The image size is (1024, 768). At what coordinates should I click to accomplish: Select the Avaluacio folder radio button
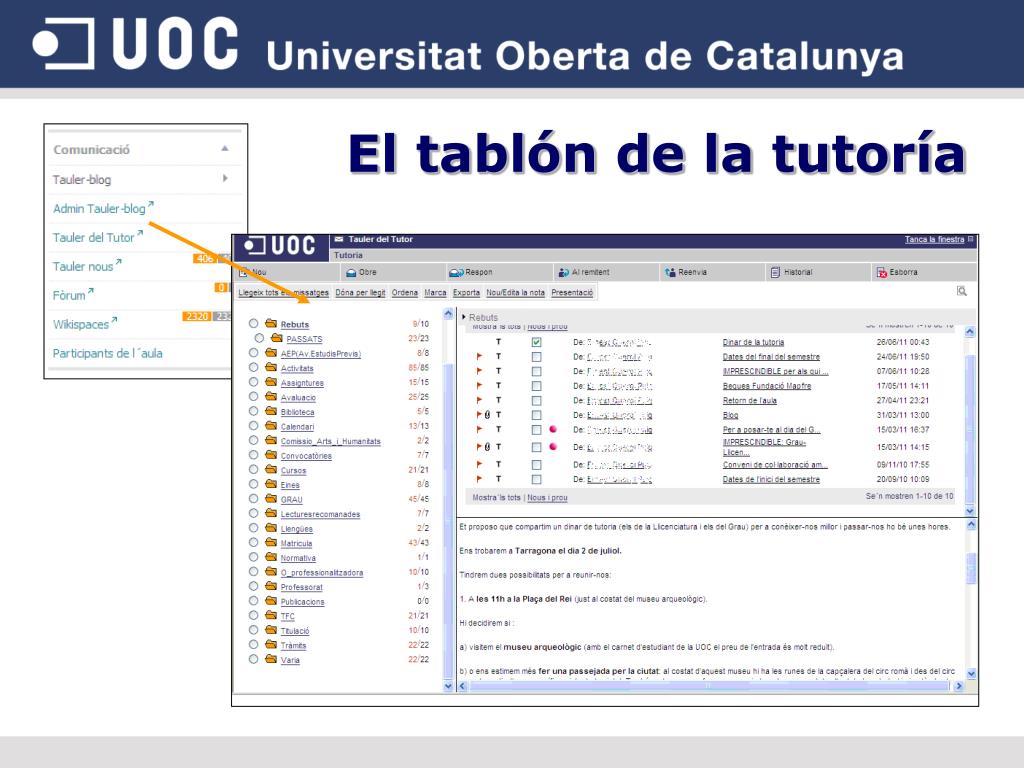253,396
